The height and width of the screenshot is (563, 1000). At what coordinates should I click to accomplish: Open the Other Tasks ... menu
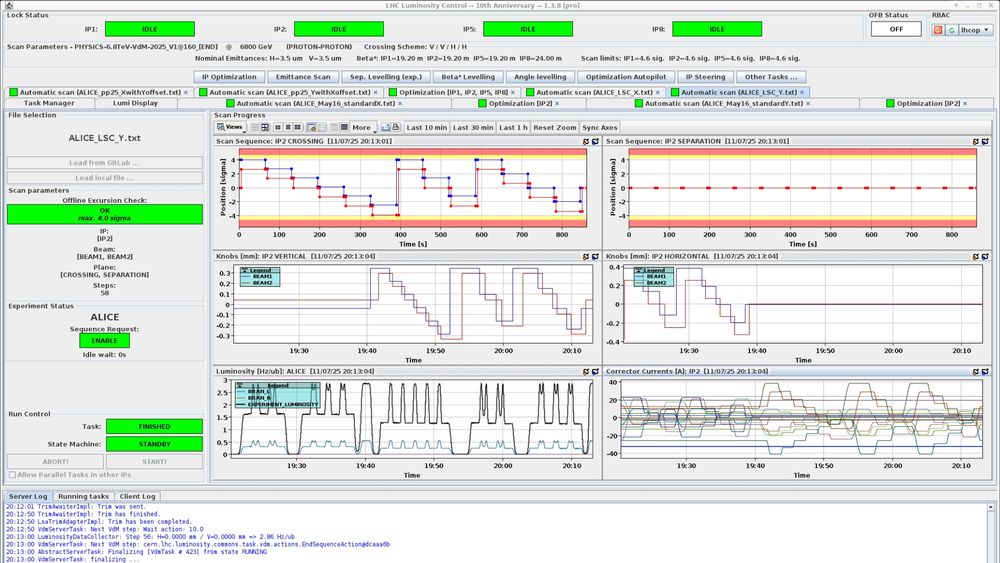point(770,77)
